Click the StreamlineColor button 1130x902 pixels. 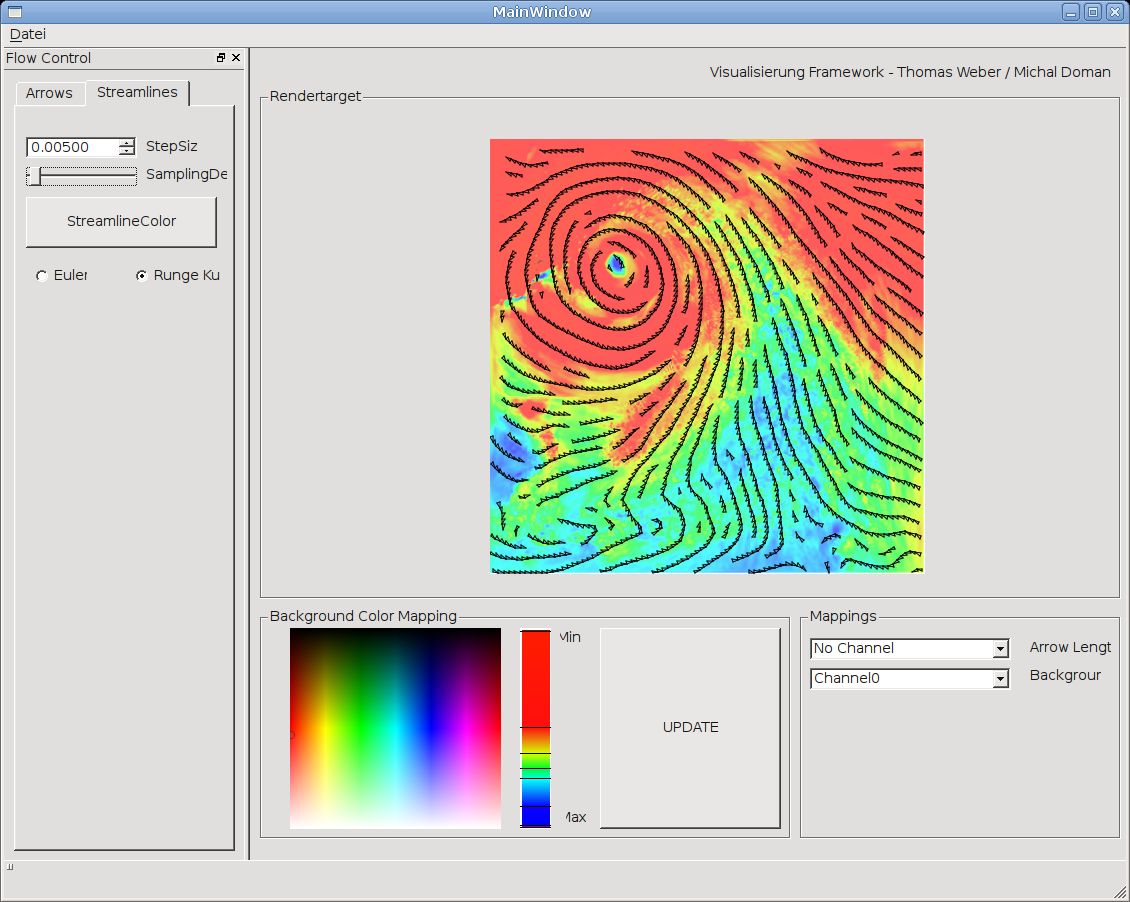point(121,222)
